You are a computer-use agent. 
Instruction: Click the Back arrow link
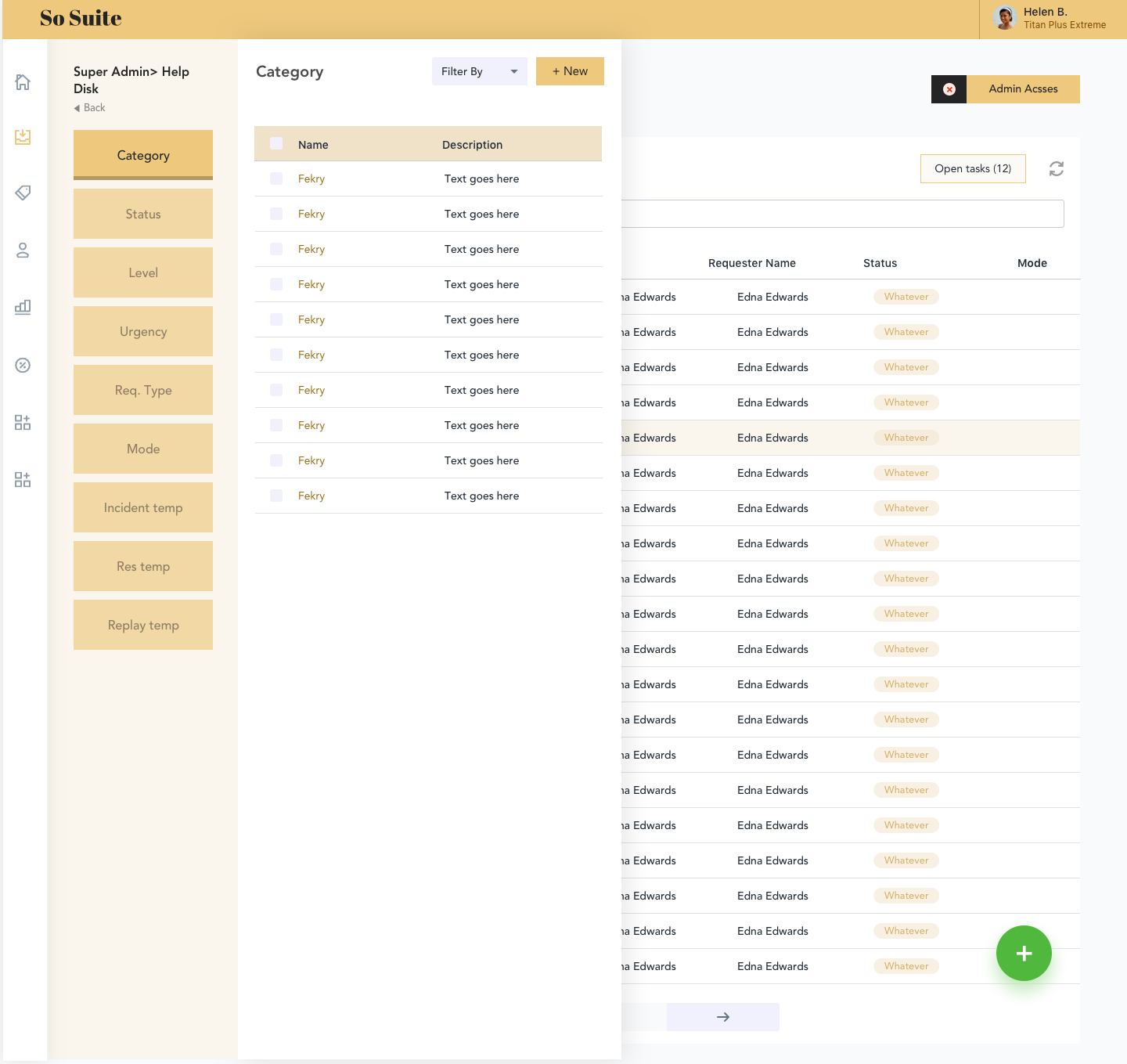(x=89, y=108)
